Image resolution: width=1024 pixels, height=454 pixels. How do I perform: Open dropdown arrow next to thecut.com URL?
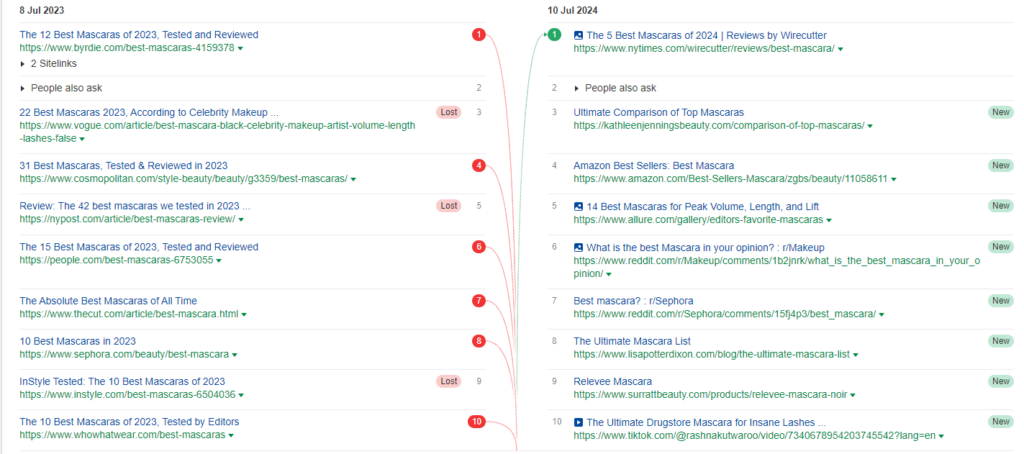[x=244, y=315]
